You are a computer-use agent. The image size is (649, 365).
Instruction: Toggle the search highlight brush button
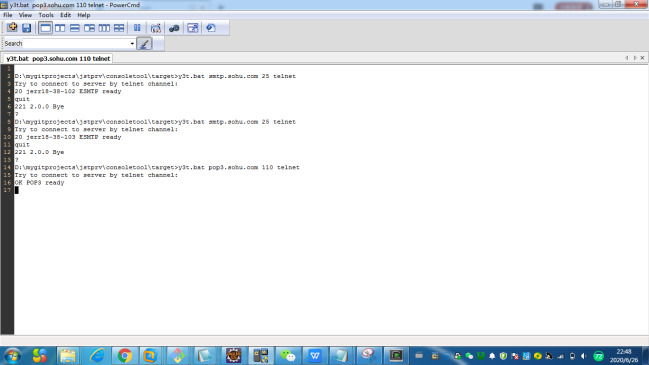[144, 43]
